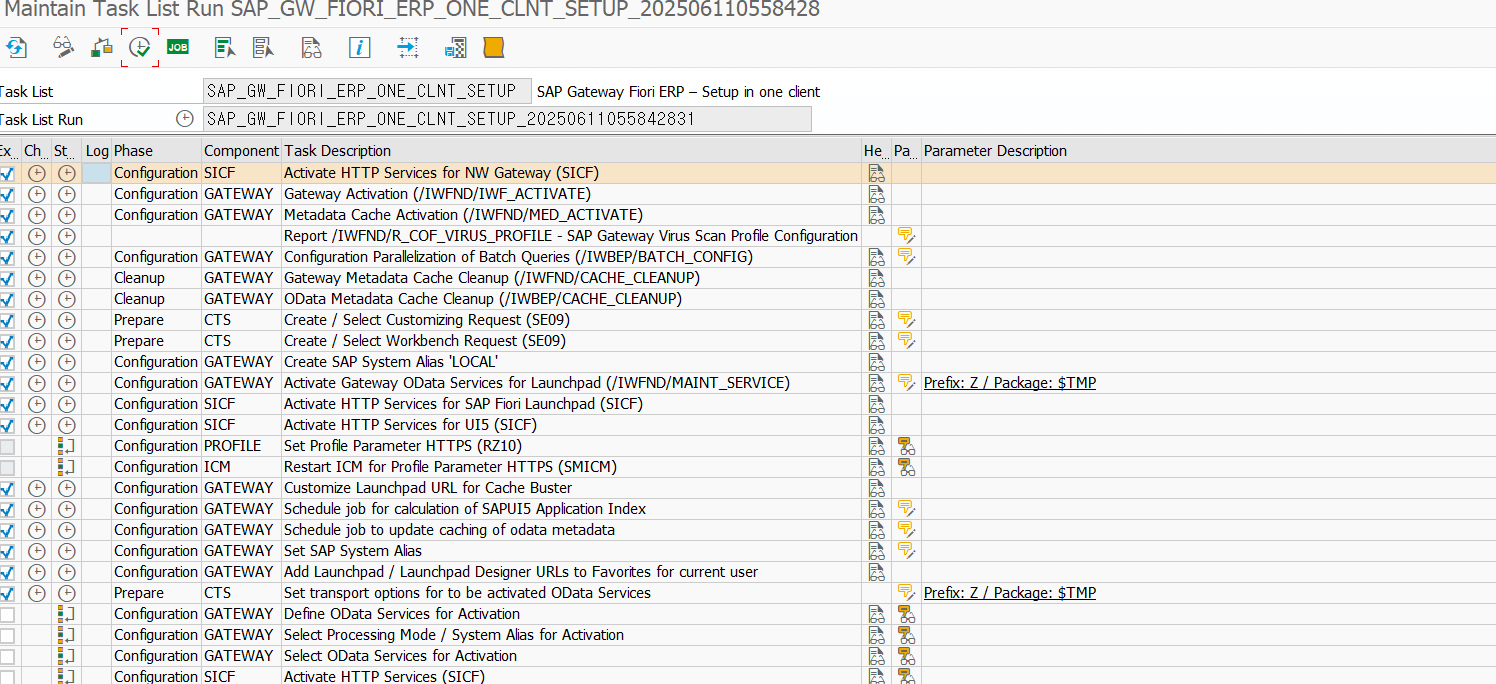Click ICM component cell
This screenshot has height=684, width=1496.
click(x=242, y=467)
